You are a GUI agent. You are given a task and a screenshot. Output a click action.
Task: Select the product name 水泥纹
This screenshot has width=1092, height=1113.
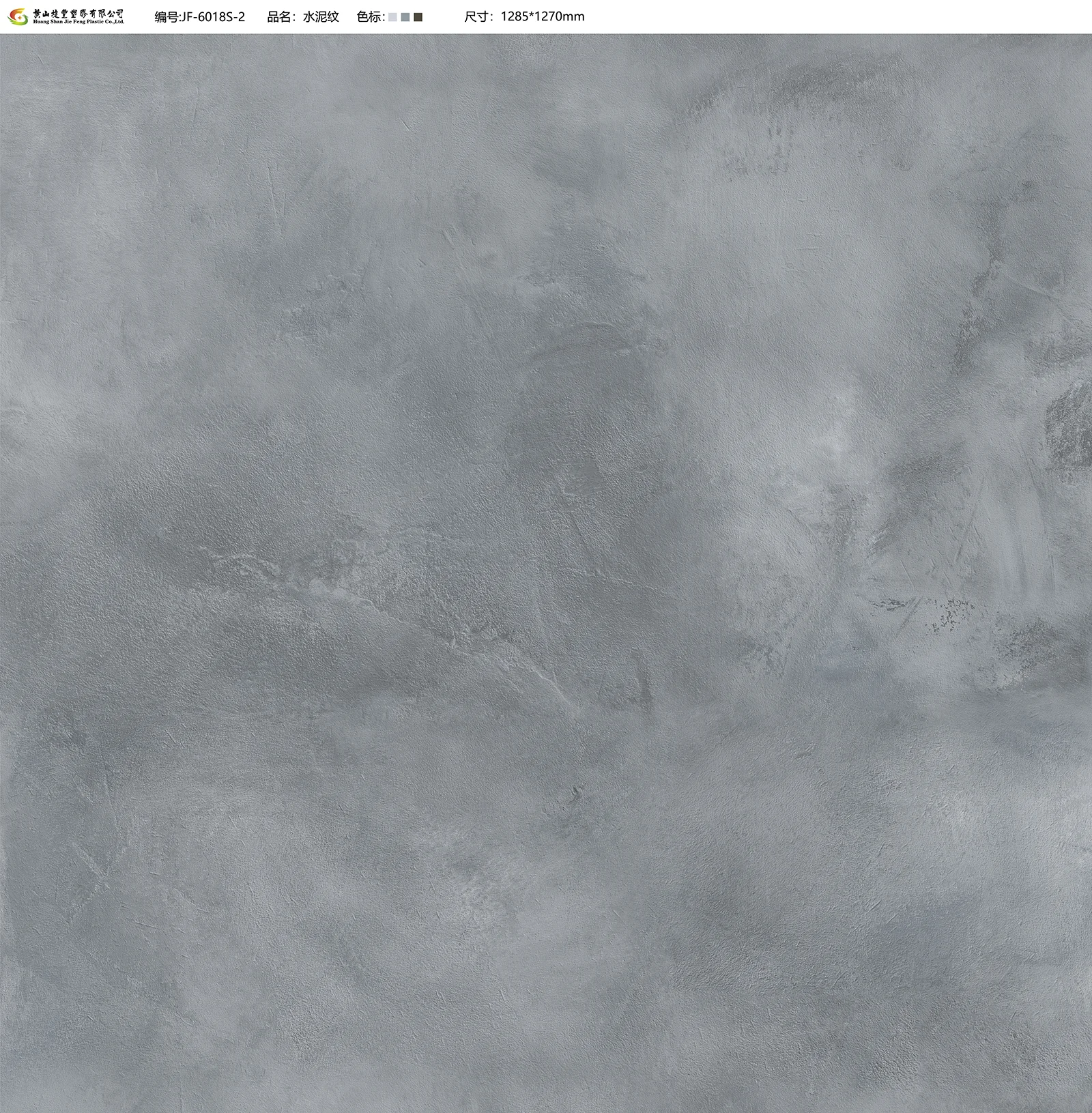click(321, 17)
